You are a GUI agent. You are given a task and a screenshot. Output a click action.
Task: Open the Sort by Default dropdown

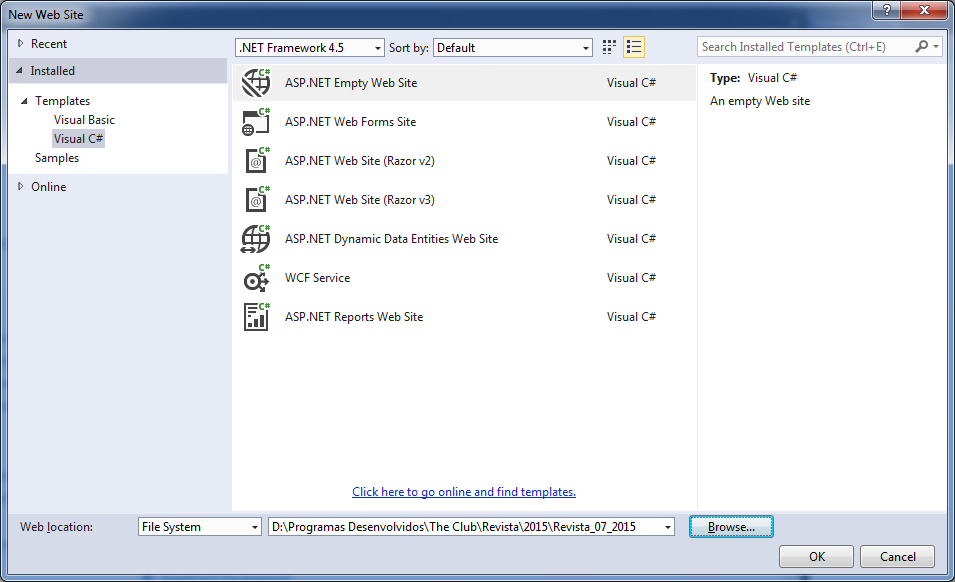tap(513, 47)
